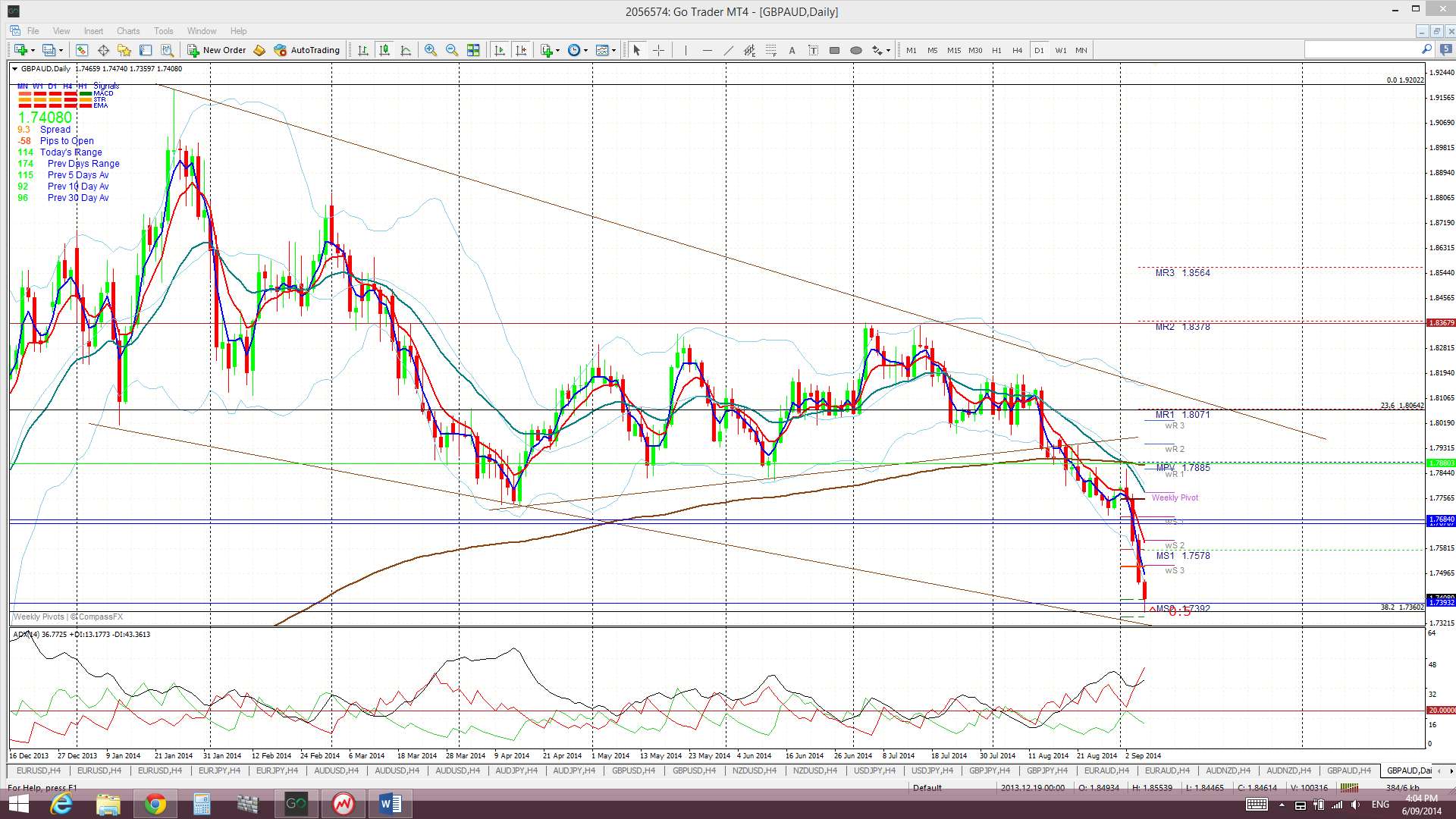
Task: Select the Draw Ellipse shape tool
Action: 855,50
